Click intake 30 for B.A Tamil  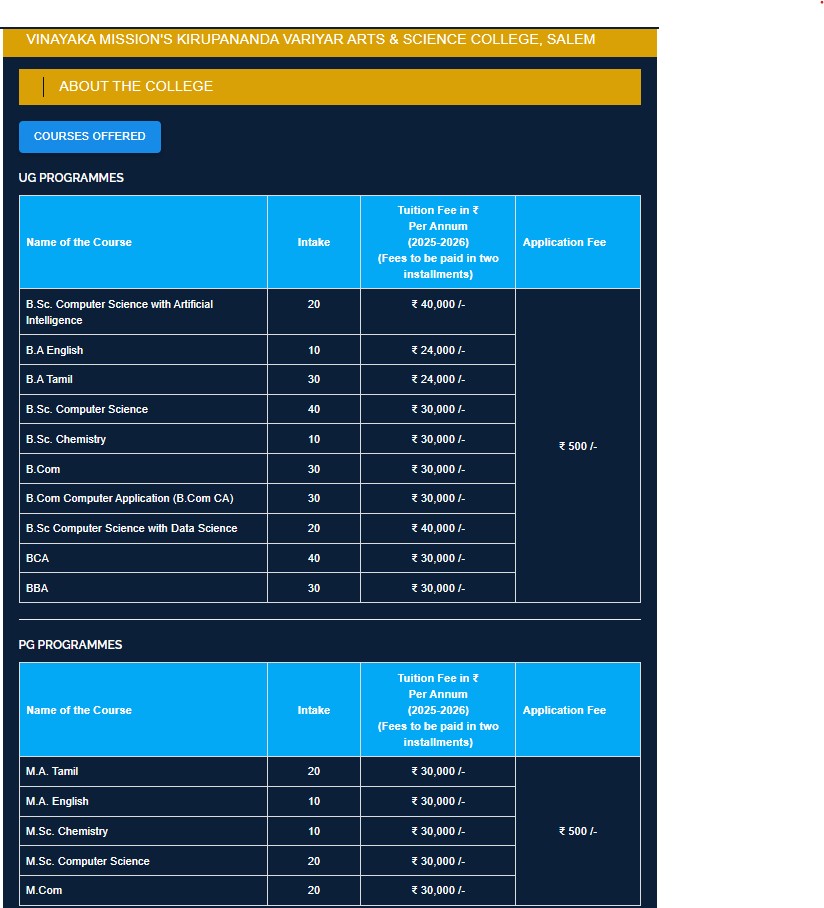point(314,379)
